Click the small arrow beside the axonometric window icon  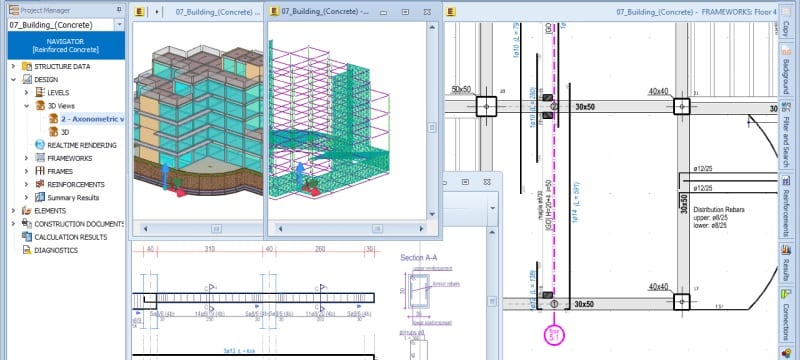(x=157, y=11)
